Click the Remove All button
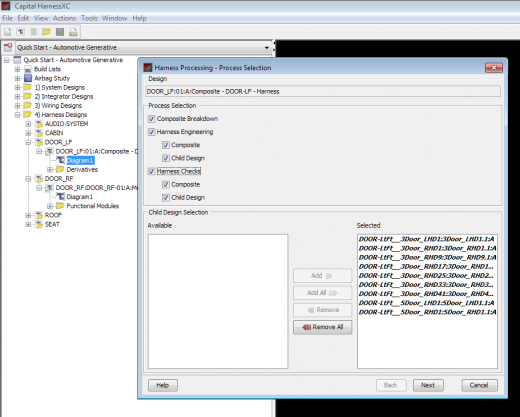520x417 pixels. pyautogui.click(x=322, y=327)
